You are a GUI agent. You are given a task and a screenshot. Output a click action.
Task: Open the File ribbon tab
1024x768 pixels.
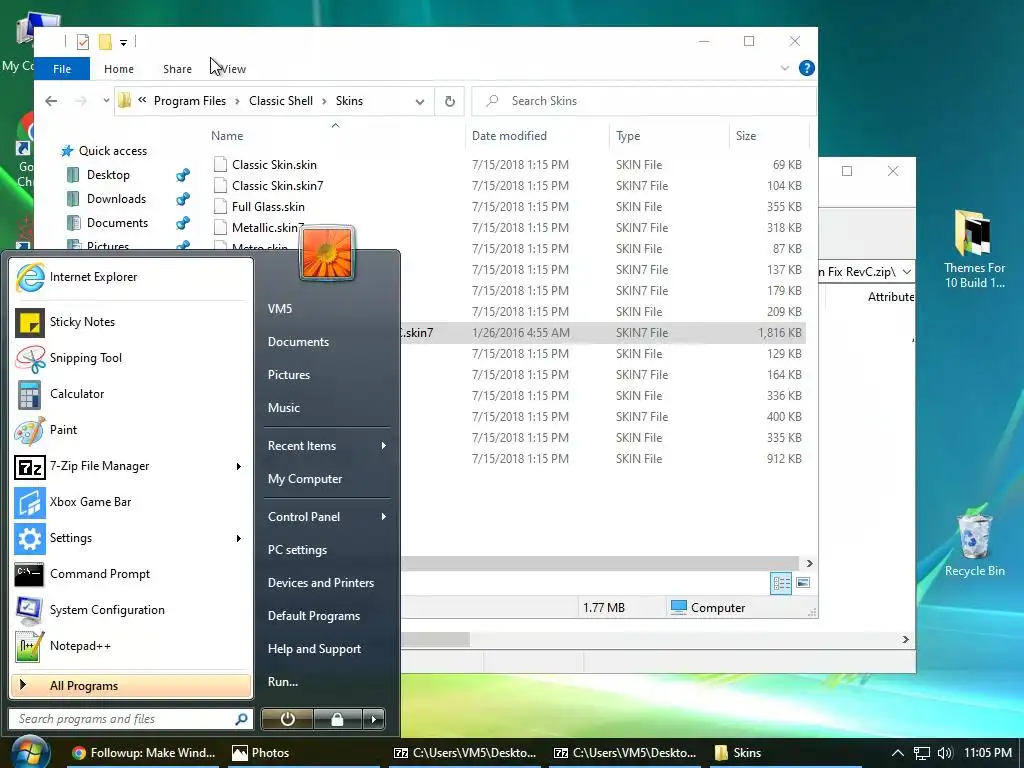[62, 69]
